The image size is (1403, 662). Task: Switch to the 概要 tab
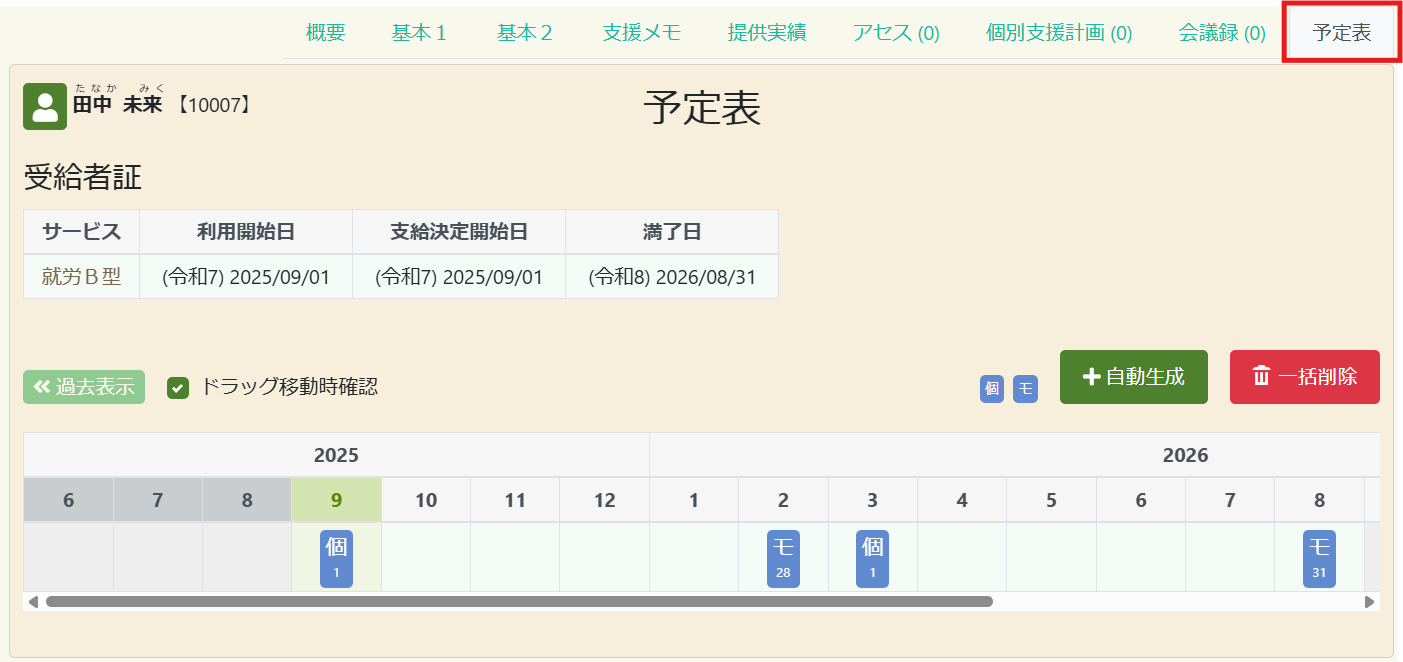[x=325, y=33]
